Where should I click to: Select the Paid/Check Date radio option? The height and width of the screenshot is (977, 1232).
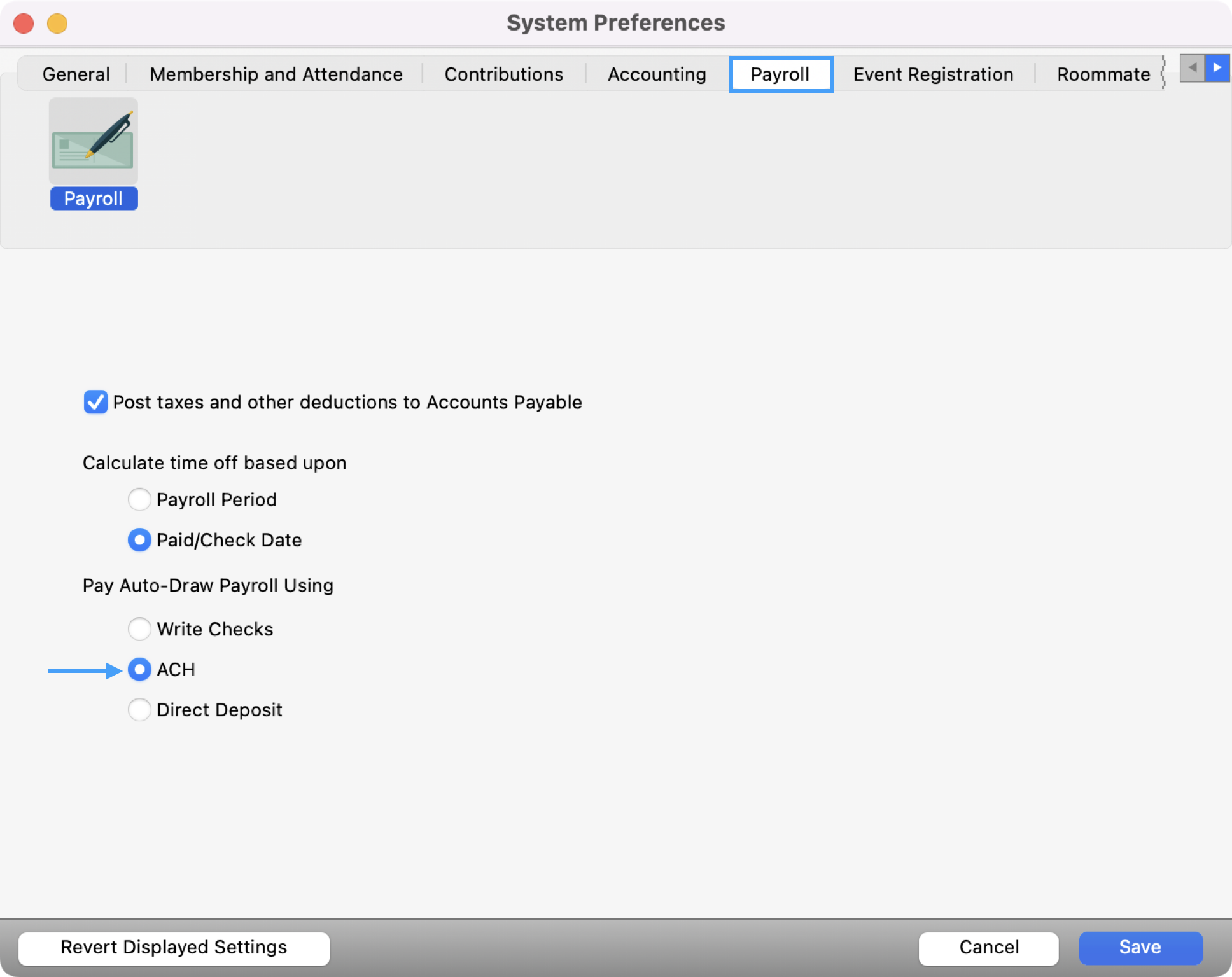pos(139,540)
